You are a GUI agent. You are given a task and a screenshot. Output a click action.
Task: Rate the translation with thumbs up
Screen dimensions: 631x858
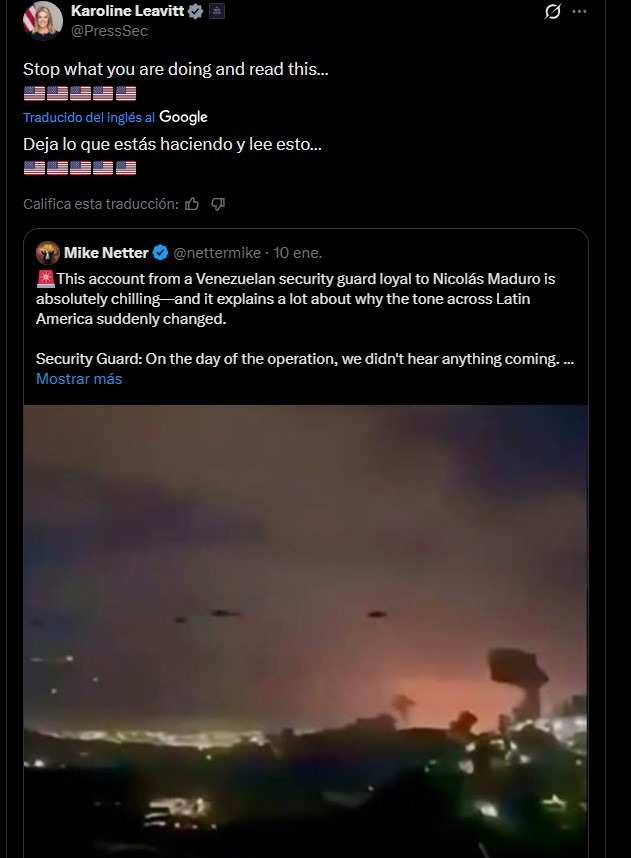(x=192, y=204)
